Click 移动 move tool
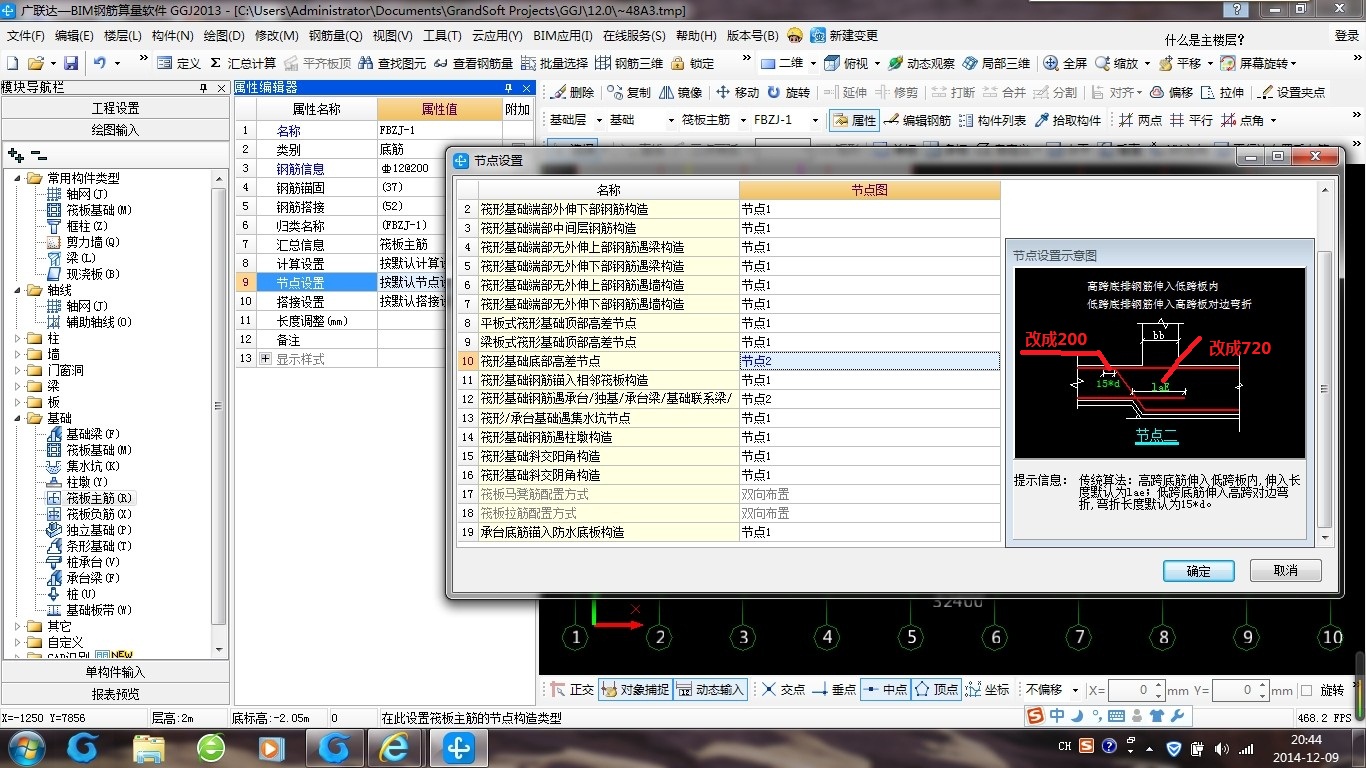This screenshot has height=768, width=1366. [738, 92]
